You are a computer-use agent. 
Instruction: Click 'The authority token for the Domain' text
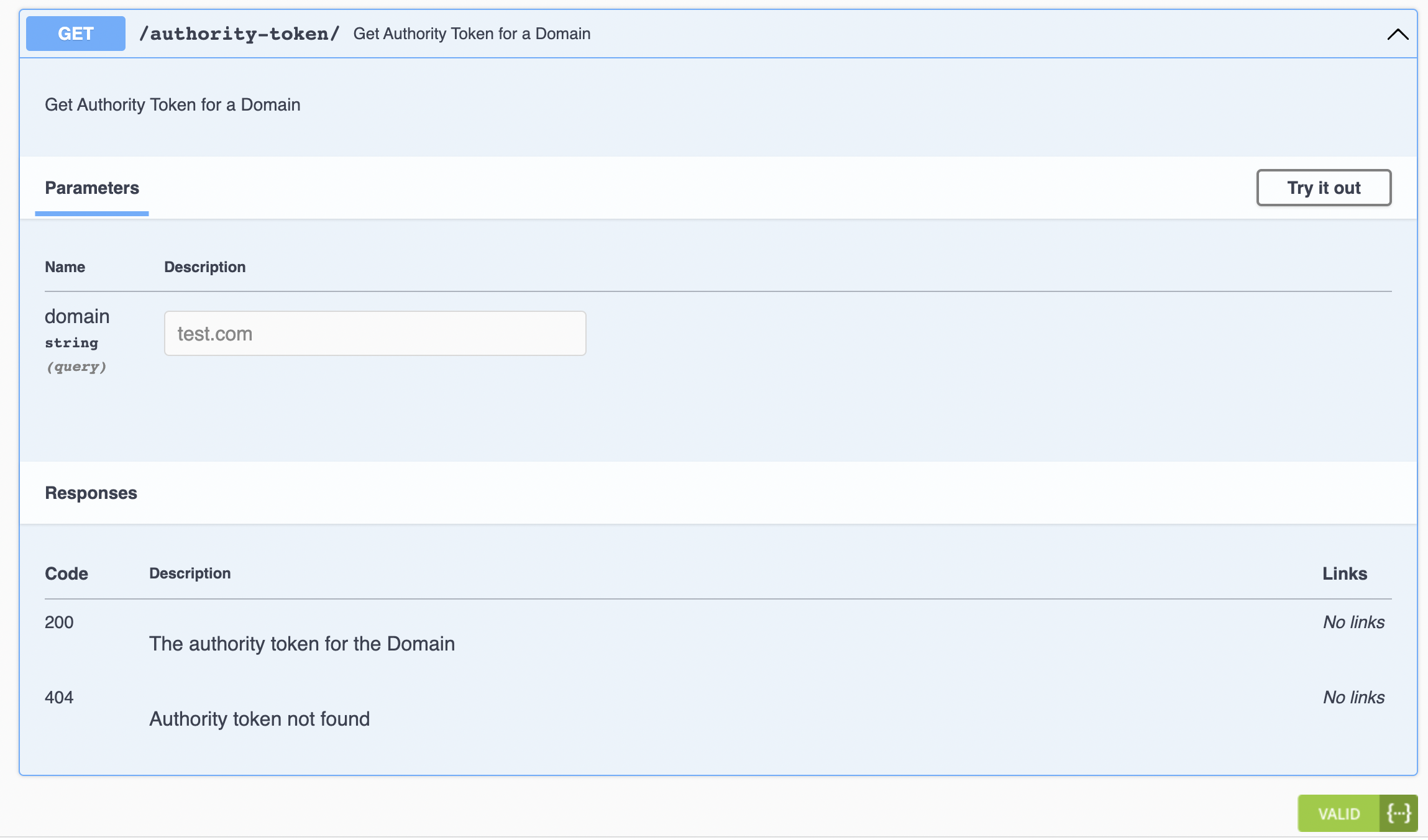click(302, 644)
